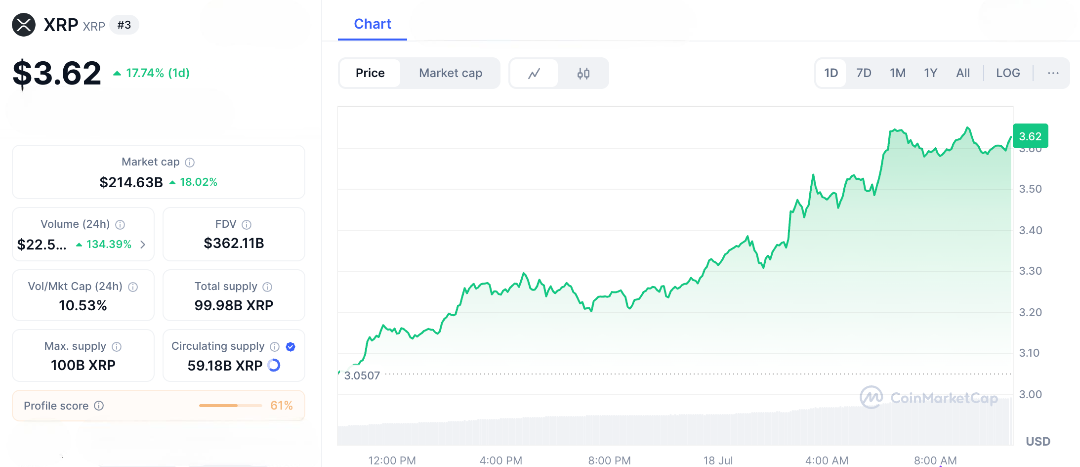Switch to line chart view icon
Image resolution: width=1080 pixels, height=467 pixels.
535,73
